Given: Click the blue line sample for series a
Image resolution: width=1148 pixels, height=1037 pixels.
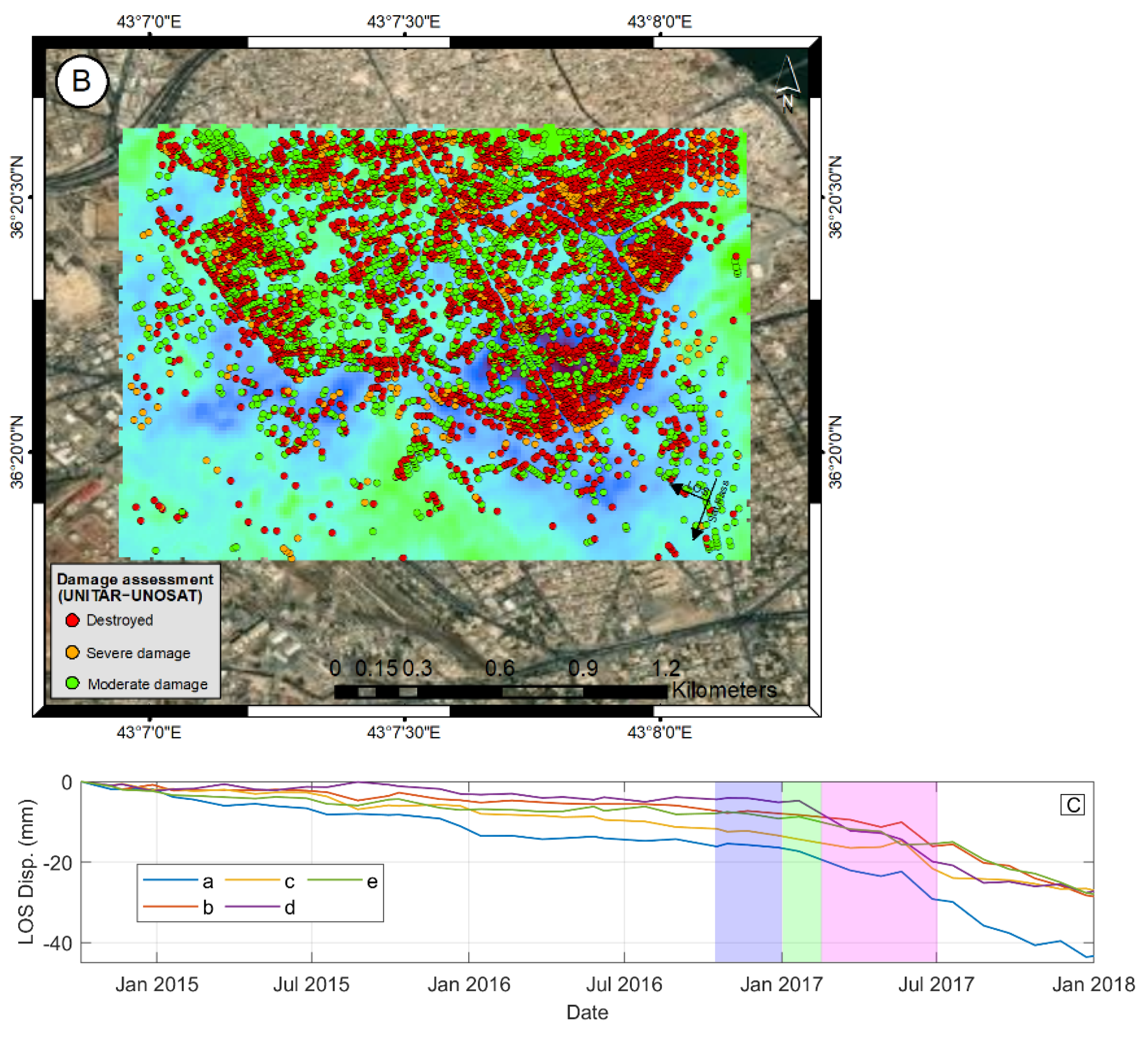Looking at the screenshot, I should [x=170, y=880].
